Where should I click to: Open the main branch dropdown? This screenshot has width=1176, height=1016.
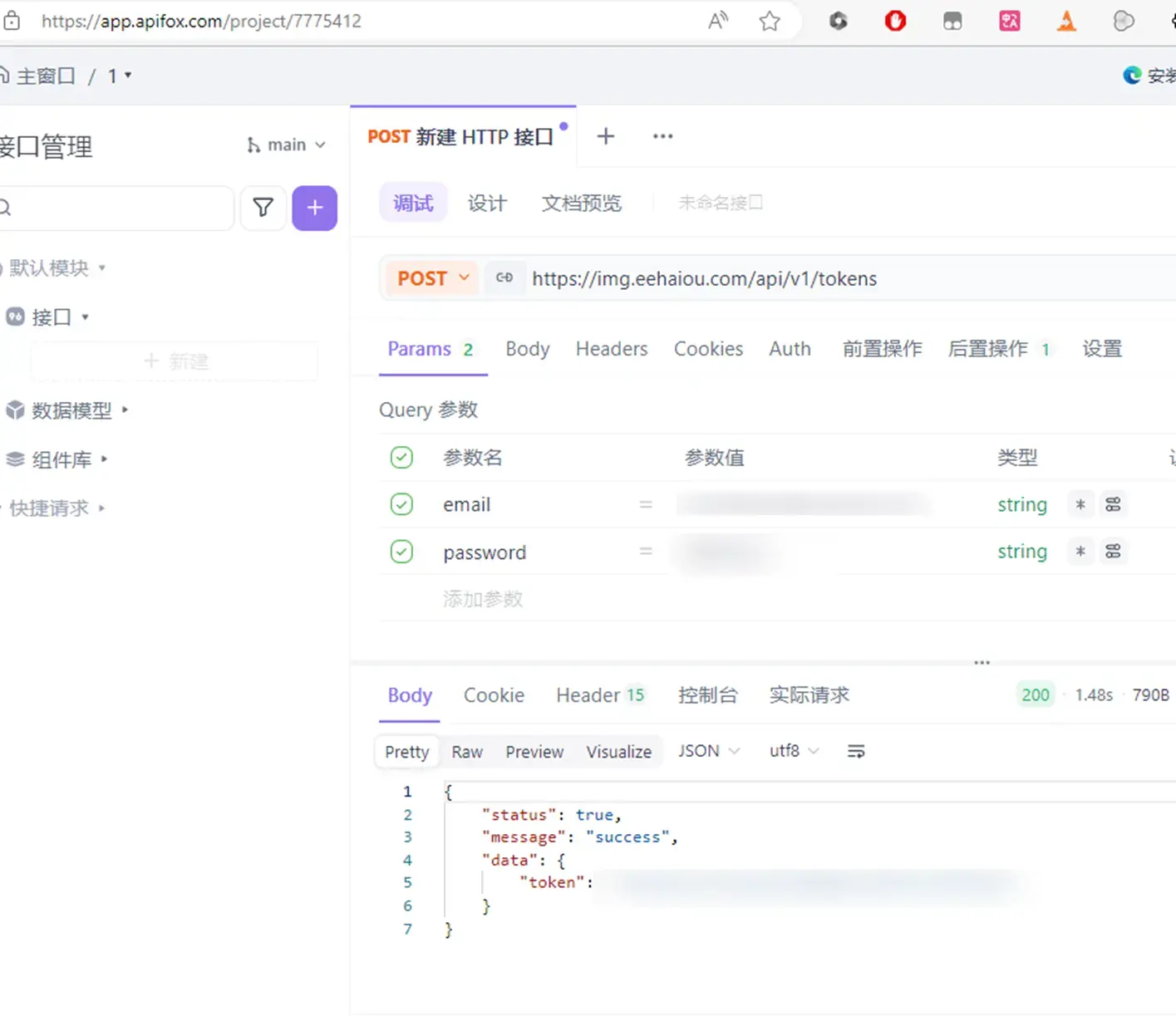(x=287, y=145)
